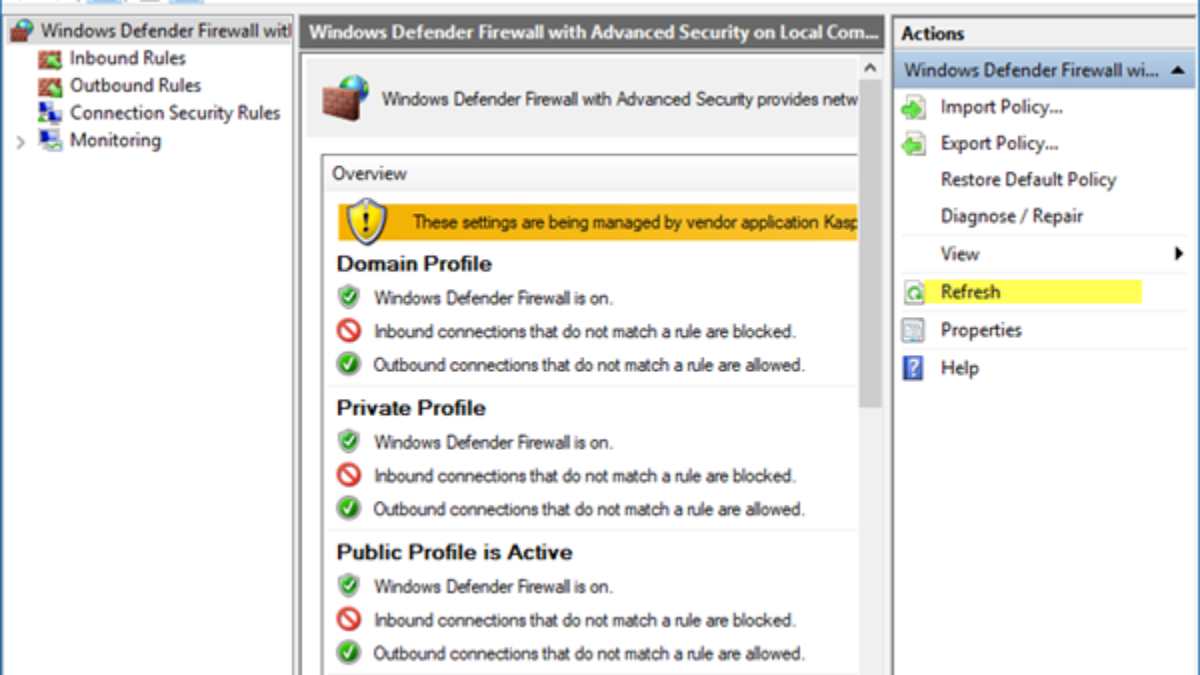Click the Refresh action icon
This screenshot has width=1200, height=675.
click(x=913, y=293)
